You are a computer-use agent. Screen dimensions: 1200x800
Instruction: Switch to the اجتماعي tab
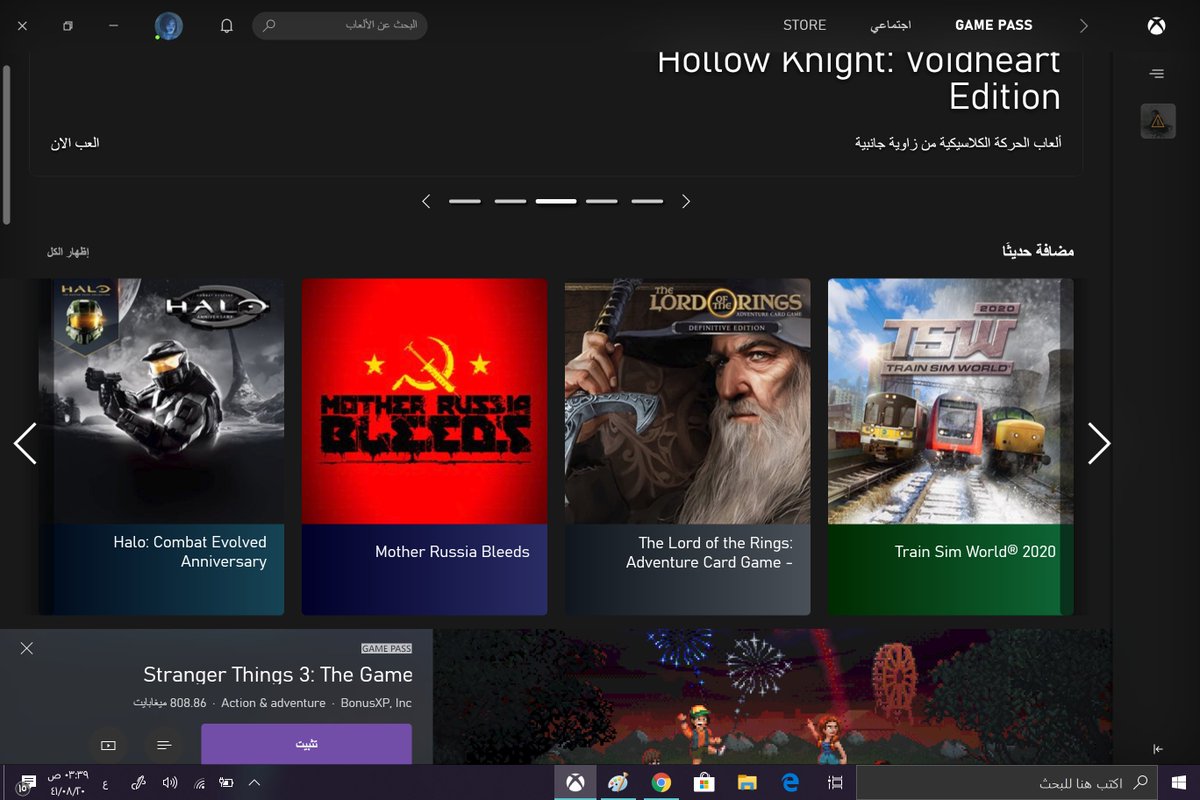pyautogui.click(x=890, y=26)
